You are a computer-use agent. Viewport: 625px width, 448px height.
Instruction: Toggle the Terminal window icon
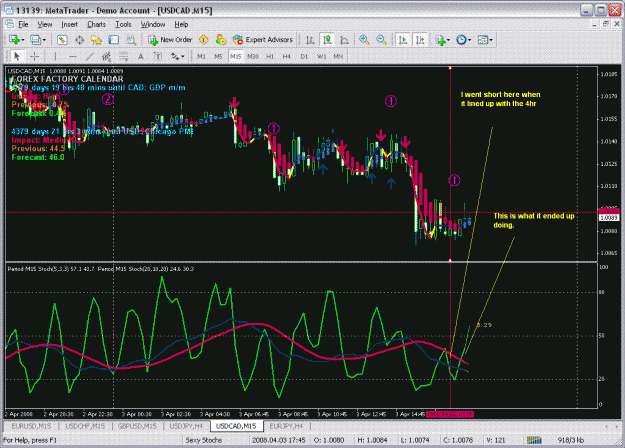(x=114, y=39)
